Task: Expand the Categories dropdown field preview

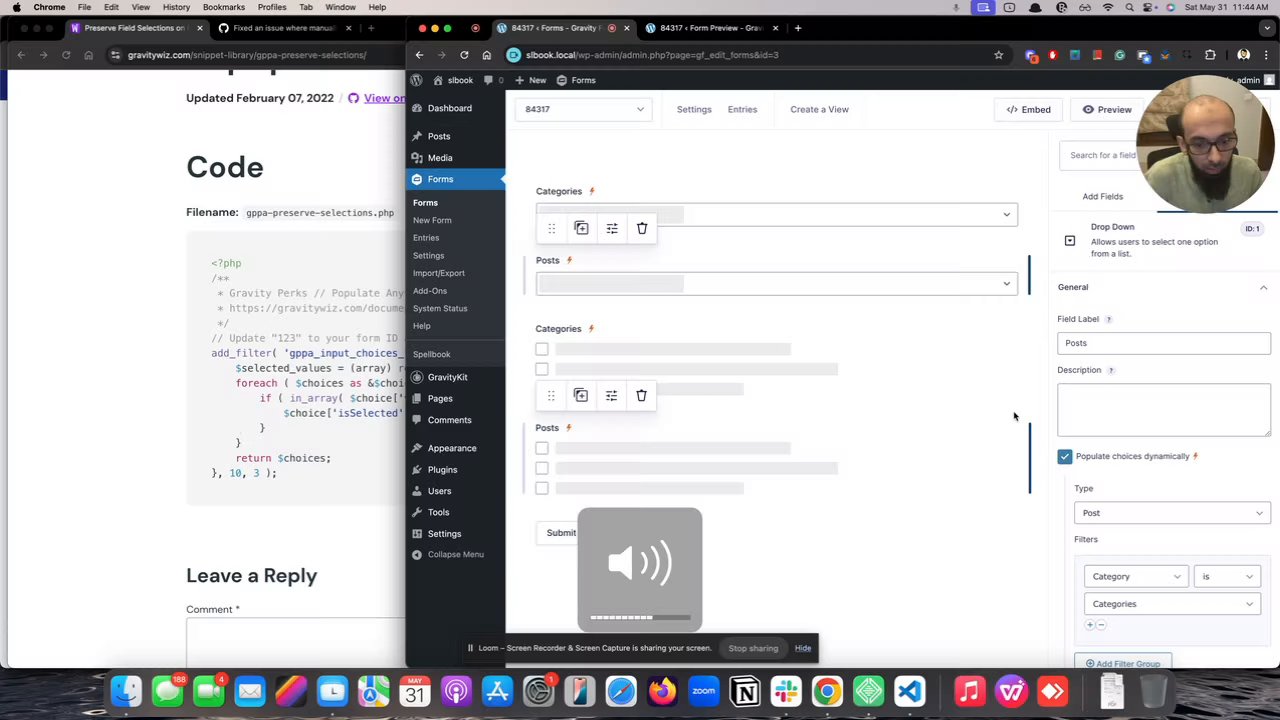Action: pyautogui.click(x=776, y=214)
